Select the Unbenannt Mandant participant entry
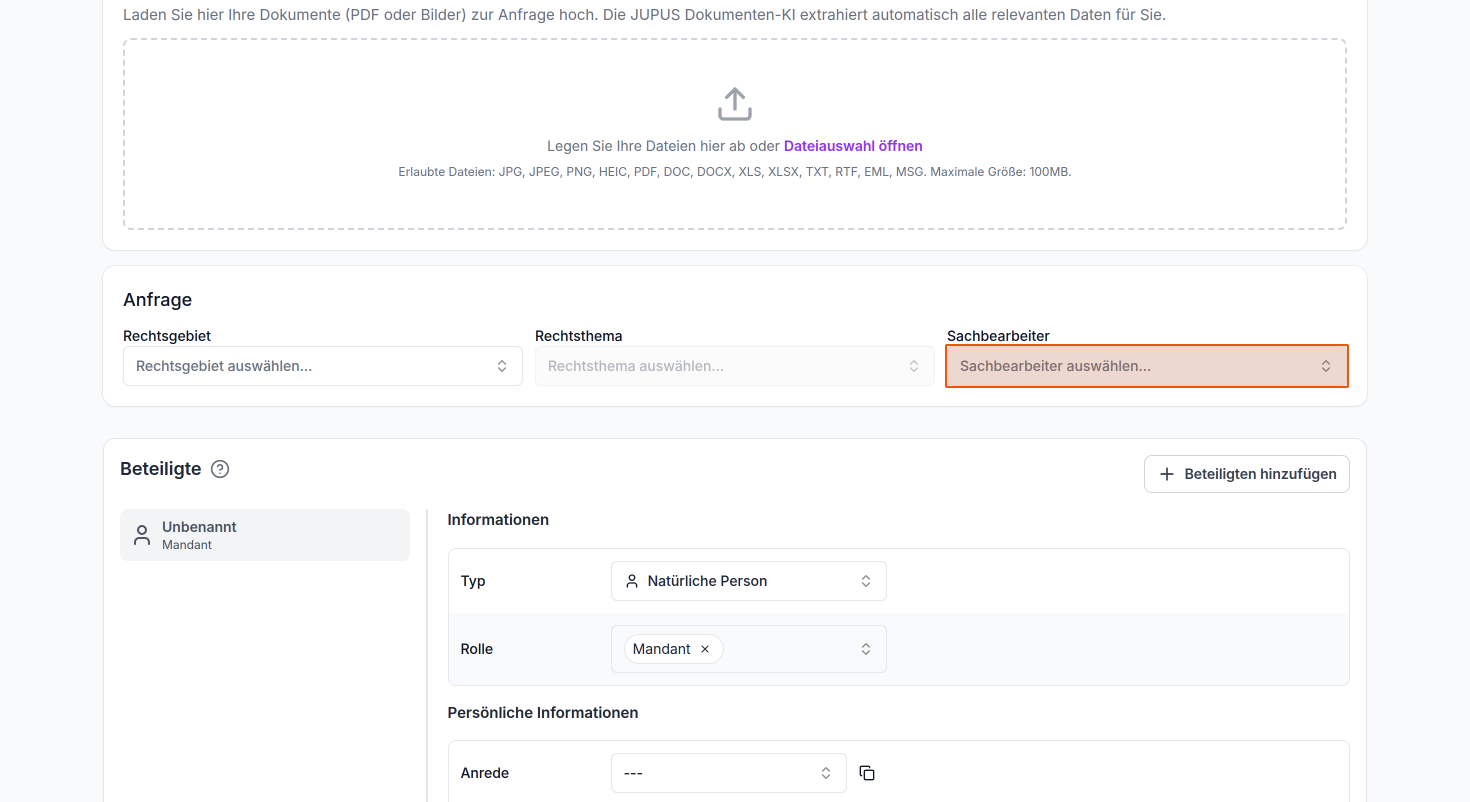 pos(265,535)
